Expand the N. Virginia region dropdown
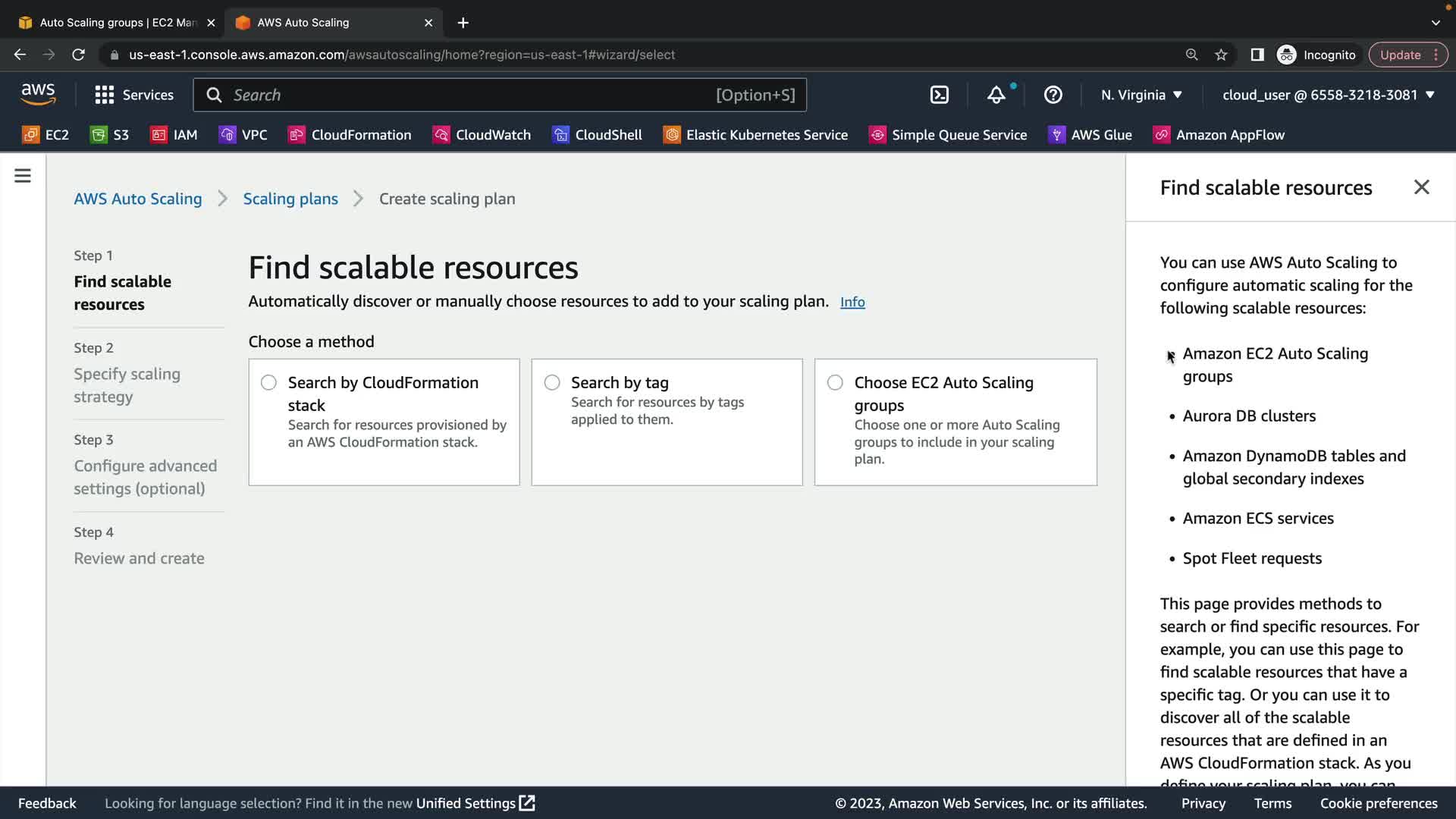The image size is (1456, 819). [x=1141, y=95]
